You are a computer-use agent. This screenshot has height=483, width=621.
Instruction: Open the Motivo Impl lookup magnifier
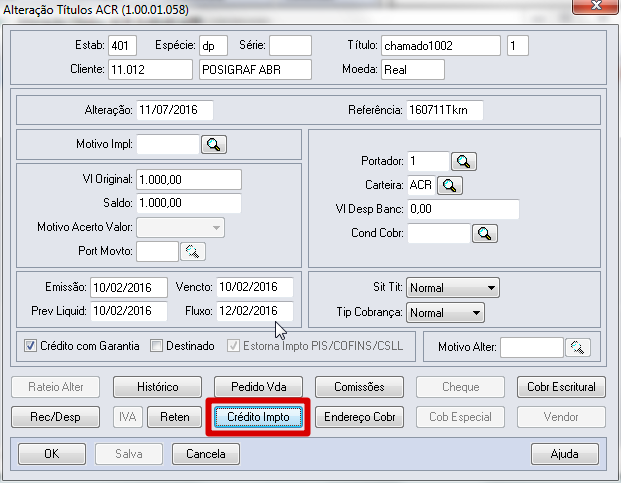tap(214, 145)
